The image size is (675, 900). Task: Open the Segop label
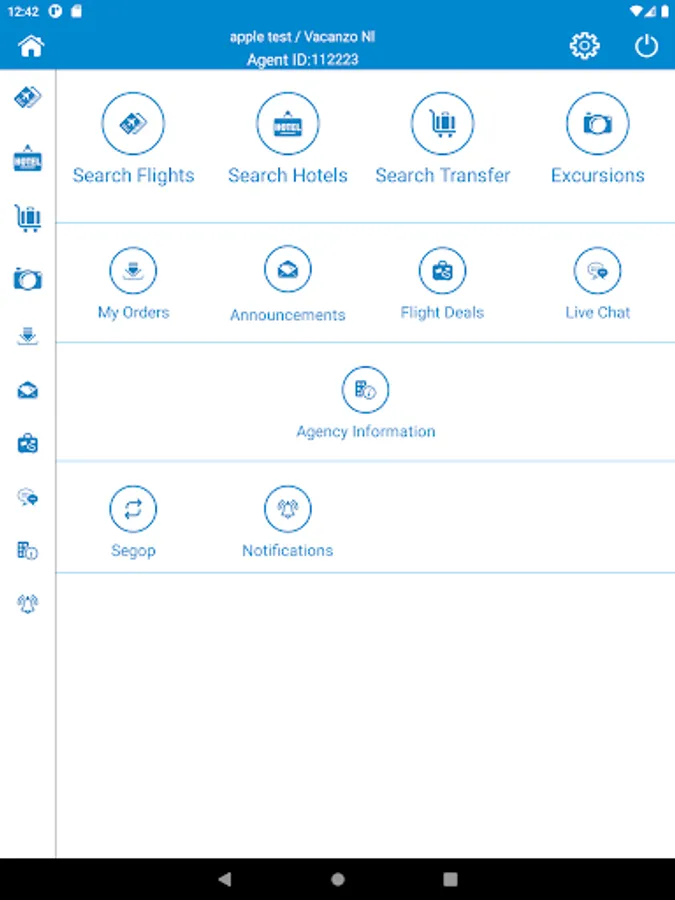(x=133, y=551)
